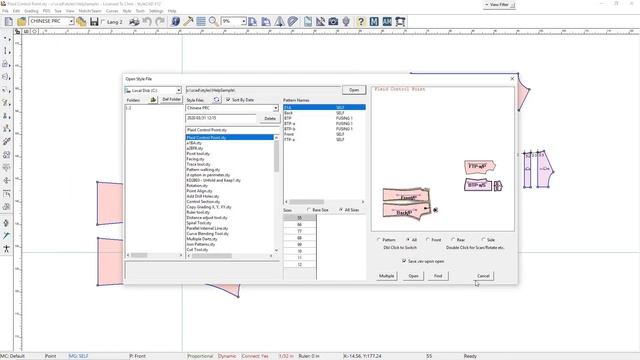Click the blue globe icon in toolbar

click(176, 22)
